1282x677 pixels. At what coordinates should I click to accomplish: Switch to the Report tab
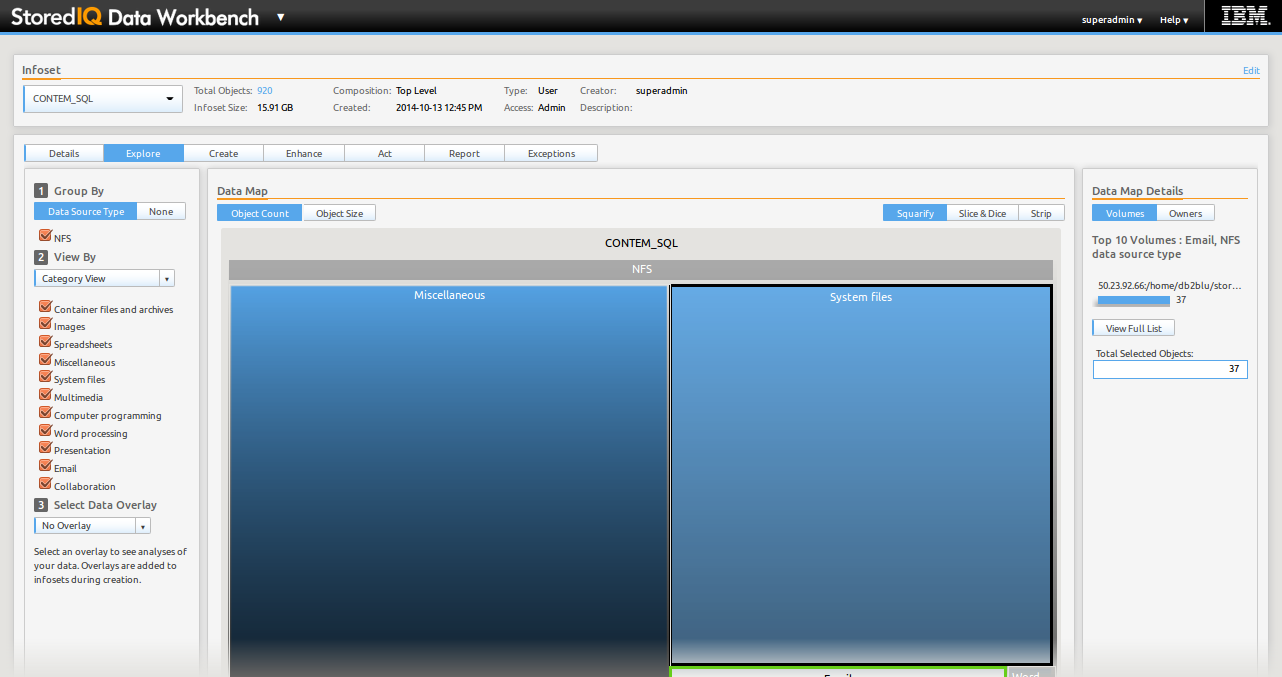464,153
